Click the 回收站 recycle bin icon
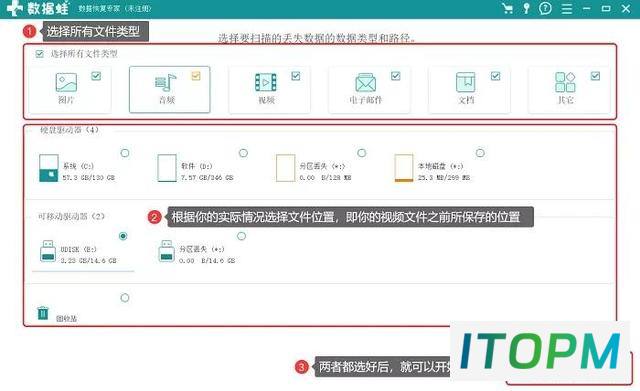The image size is (640, 391). click(43, 313)
